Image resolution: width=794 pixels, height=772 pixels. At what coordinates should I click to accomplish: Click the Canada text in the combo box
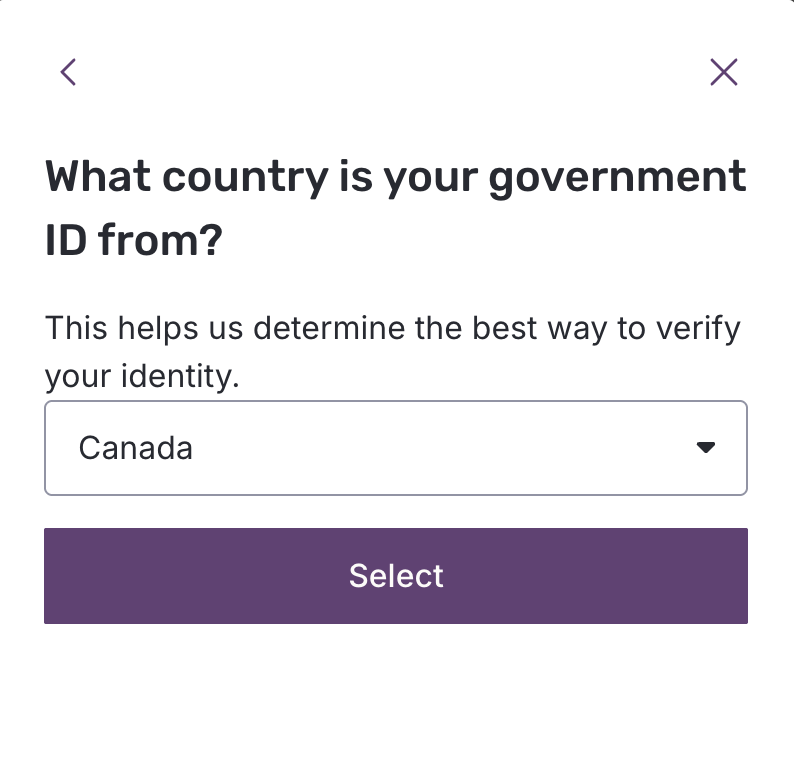[136, 448]
